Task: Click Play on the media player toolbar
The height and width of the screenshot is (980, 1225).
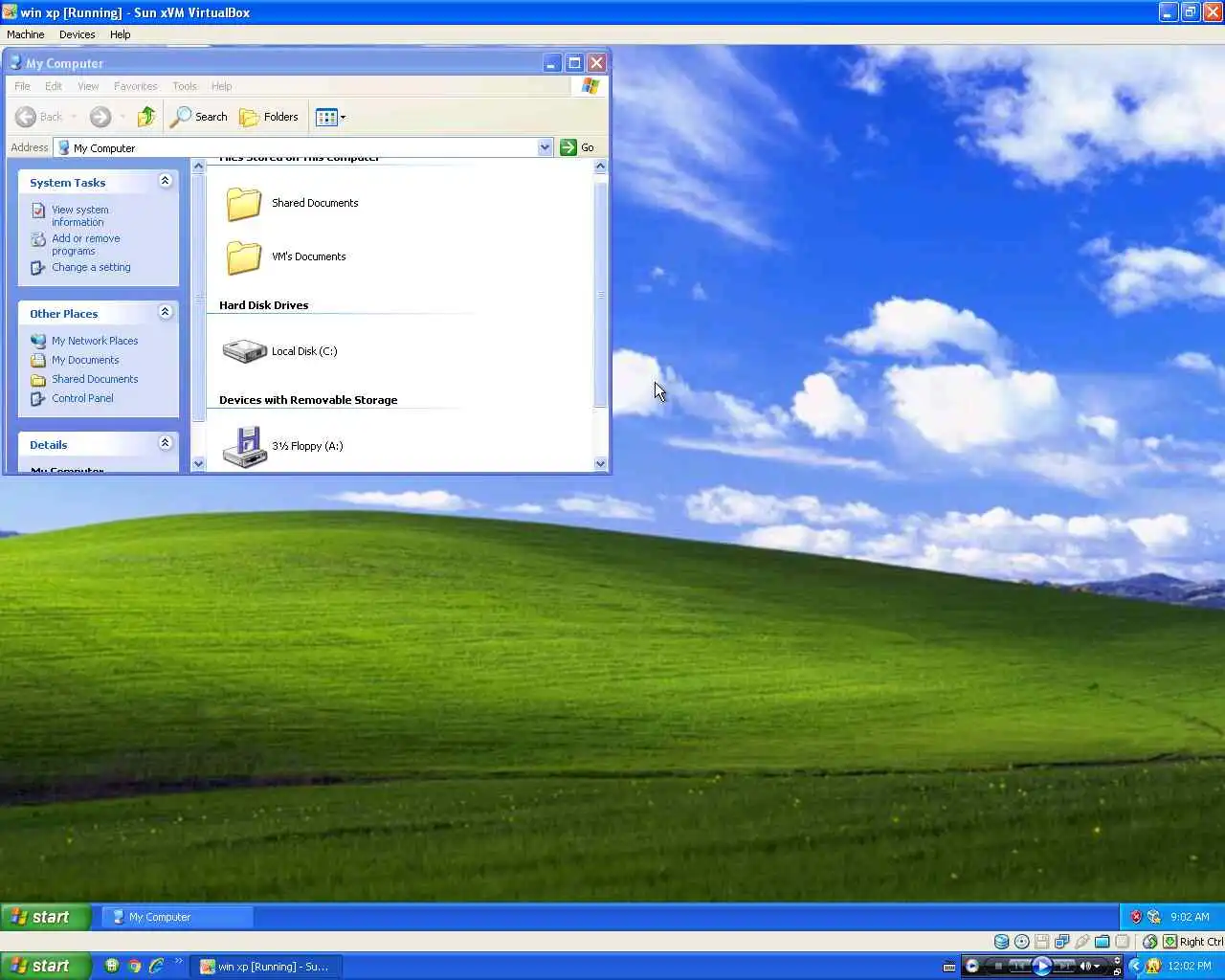Action: point(1042,966)
